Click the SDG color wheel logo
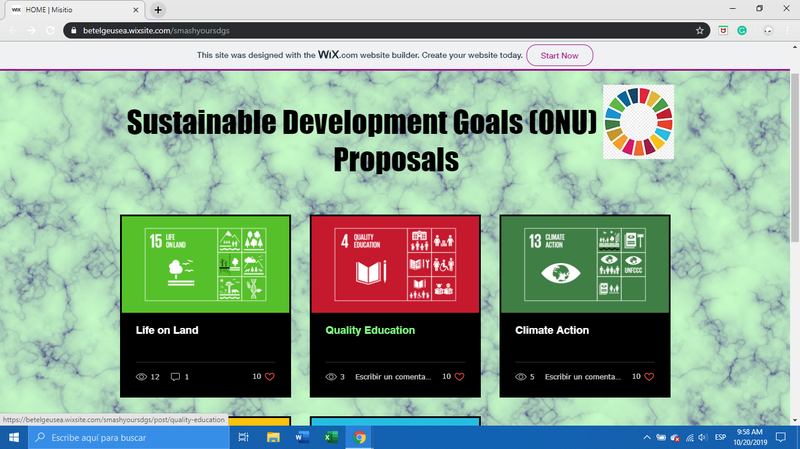Screen dimensions: 800x449 click(638, 121)
